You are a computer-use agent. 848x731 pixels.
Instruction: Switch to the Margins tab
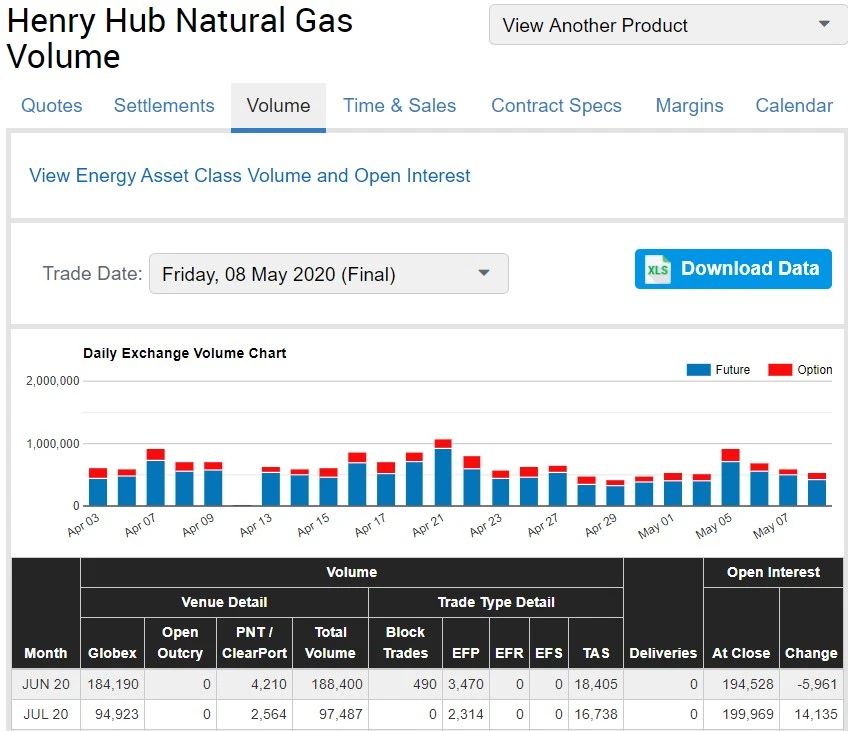click(689, 106)
